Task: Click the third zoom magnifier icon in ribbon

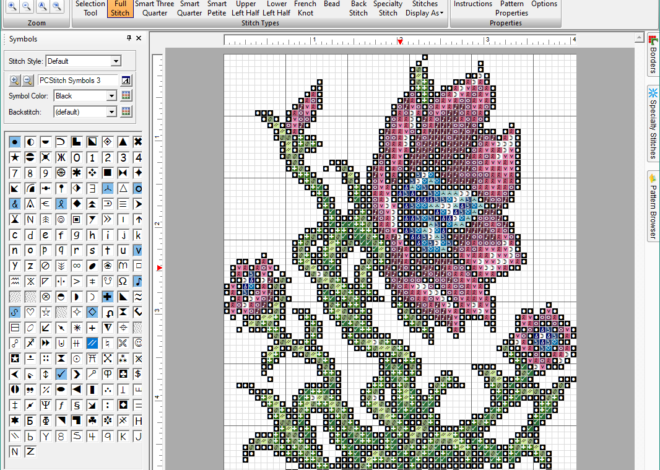Action: point(43,6)
